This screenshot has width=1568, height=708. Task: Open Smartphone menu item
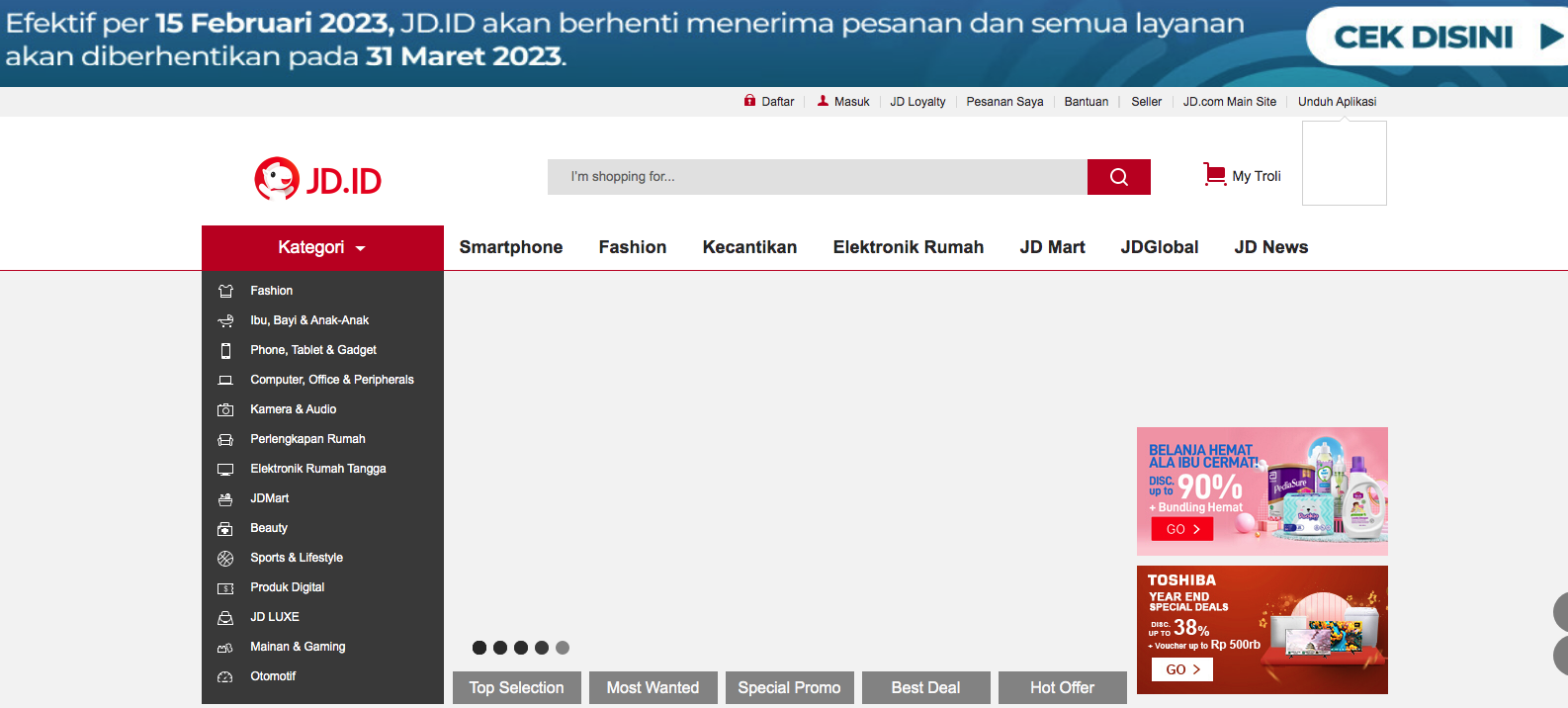click(511, 247)
